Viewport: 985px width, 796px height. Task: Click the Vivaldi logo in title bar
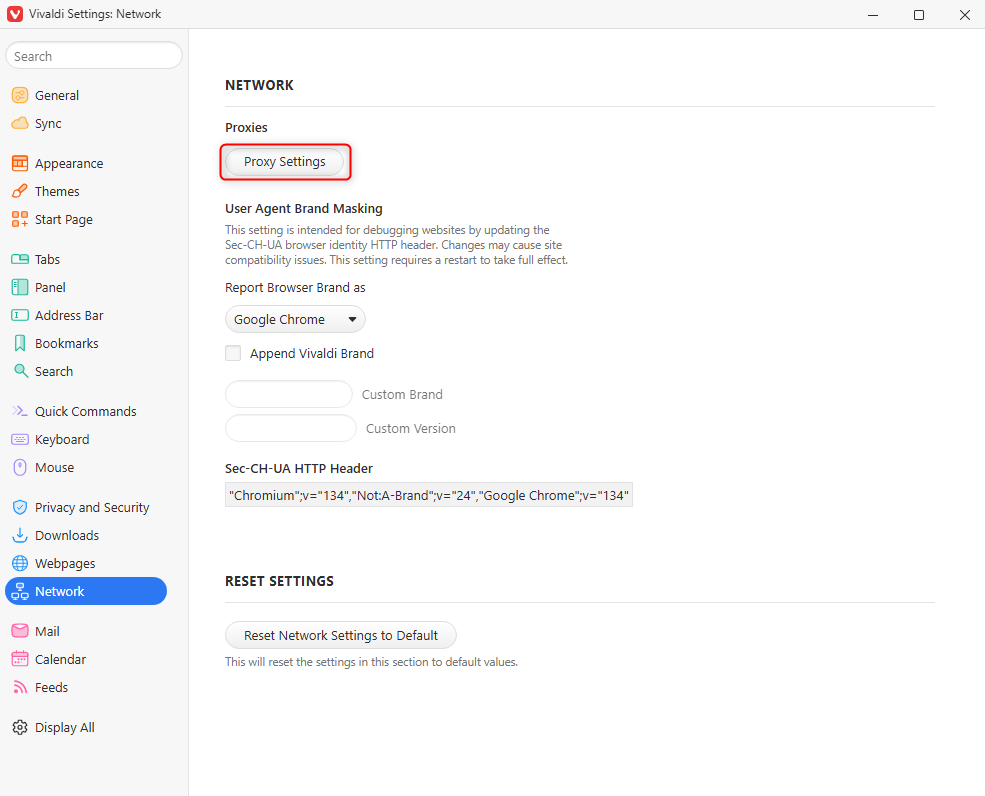tap(15, 14)
